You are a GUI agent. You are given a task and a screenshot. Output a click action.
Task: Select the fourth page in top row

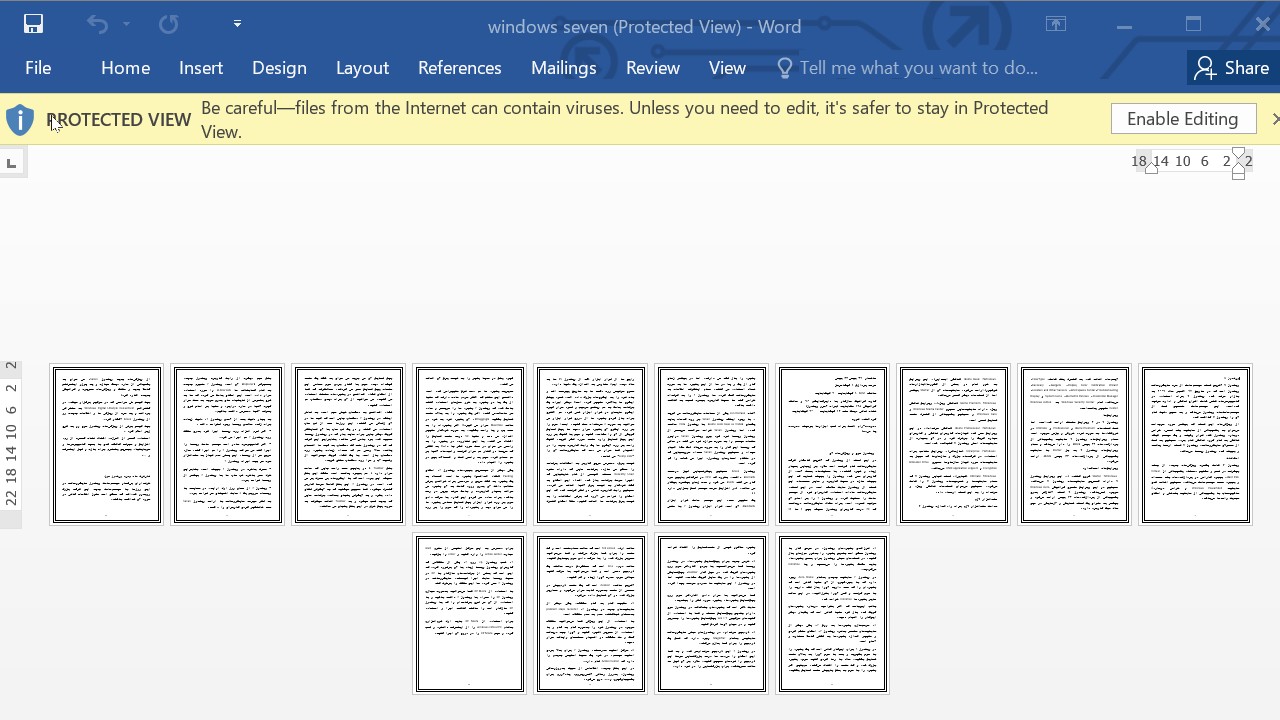point(470,445)
